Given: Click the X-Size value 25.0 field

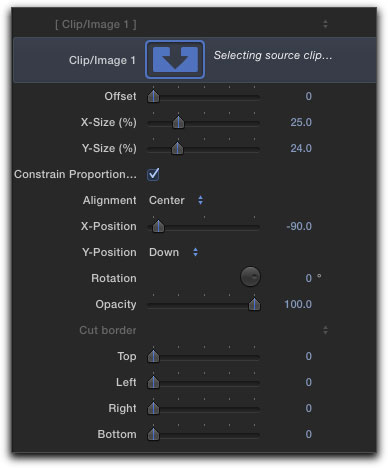Looking at the screenshot, I should click(x=301, y=122).
